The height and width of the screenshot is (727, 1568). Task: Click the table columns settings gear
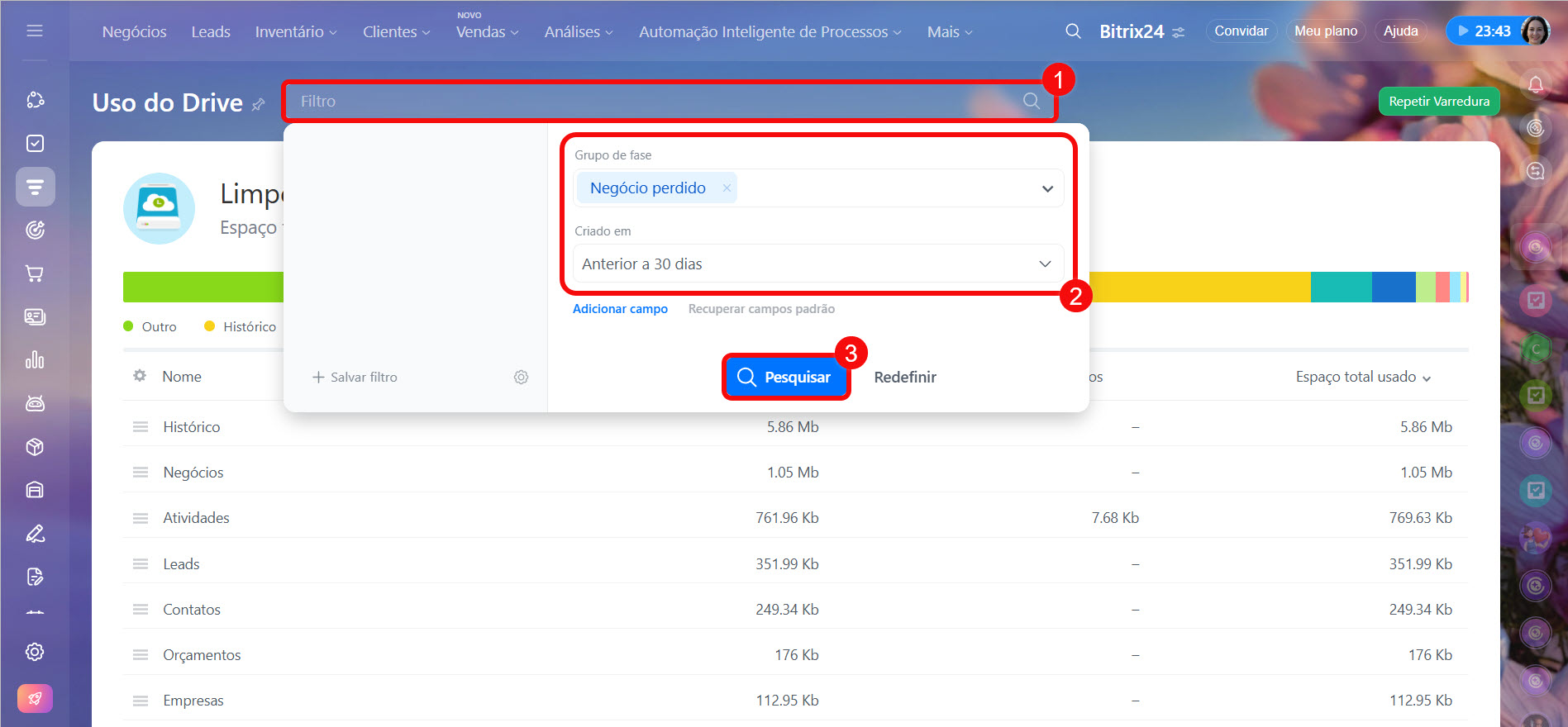coord(140,376)
